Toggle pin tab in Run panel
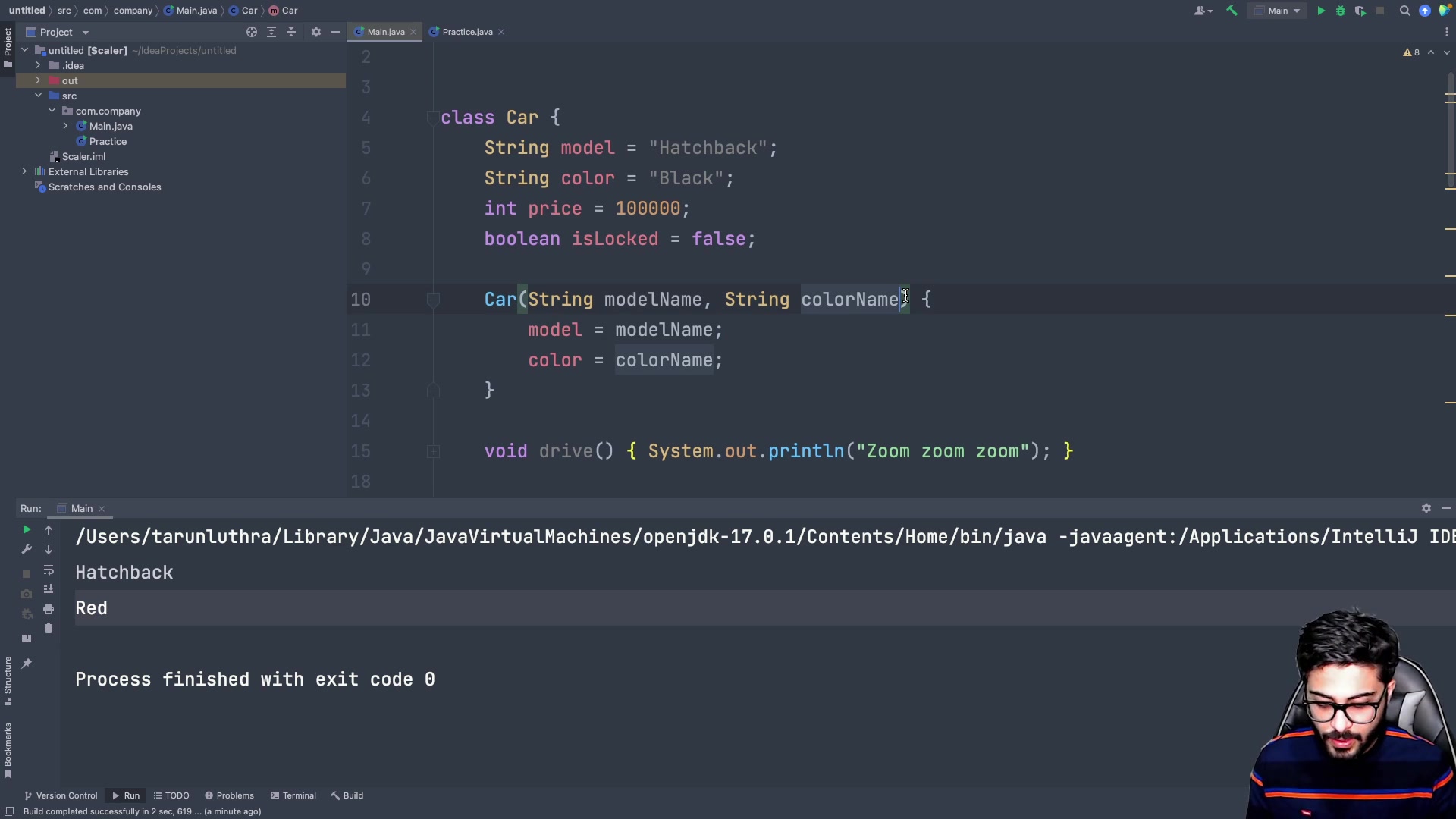The height and width of the screenshot is (819, 1456). pos(27,664)
